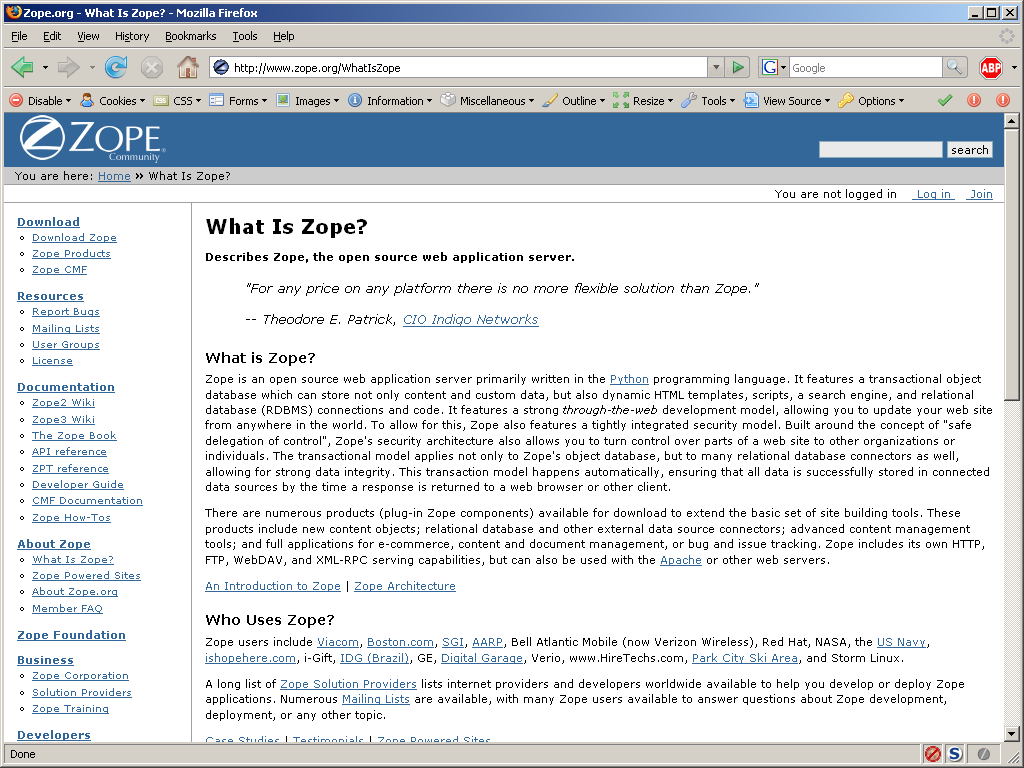This screenshot has height=768, width=1024.
Task: Open the Solution Providers sidebar link
Action: (x=82, y=692)
